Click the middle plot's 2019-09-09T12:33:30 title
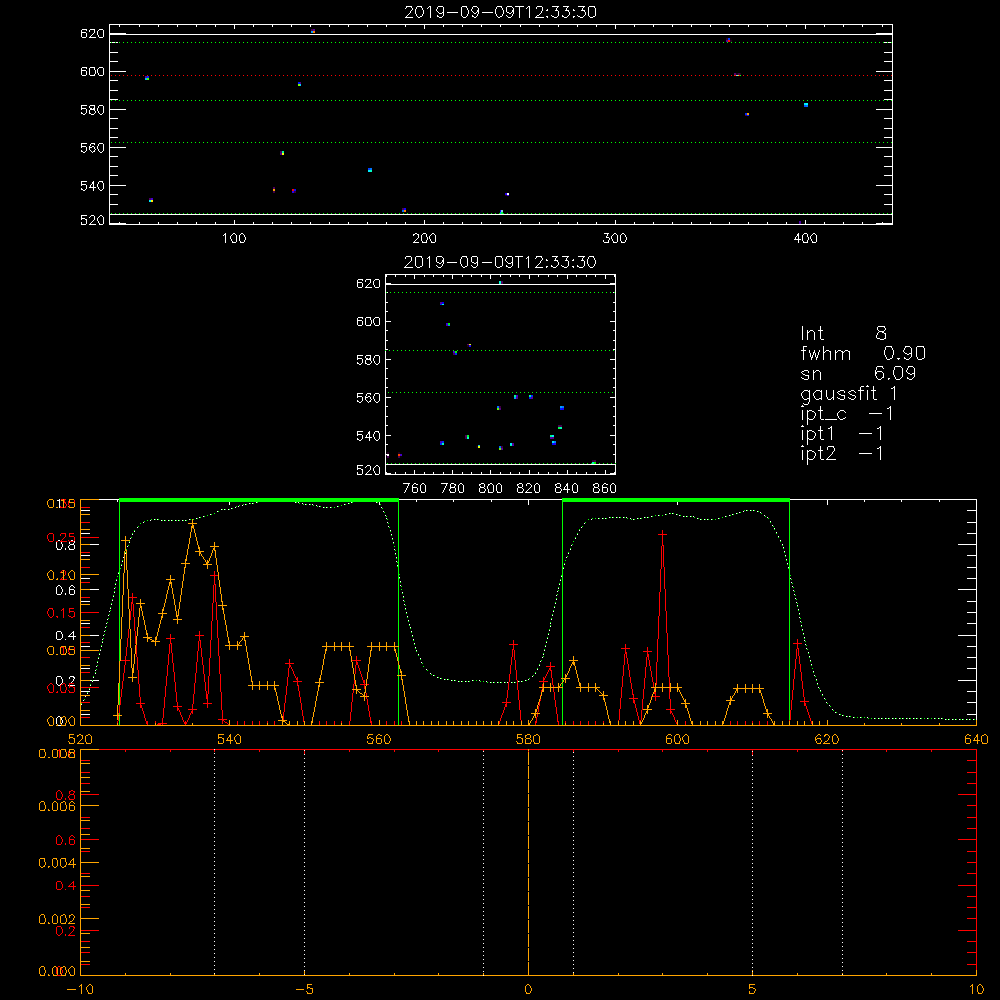 coord(500,262)
